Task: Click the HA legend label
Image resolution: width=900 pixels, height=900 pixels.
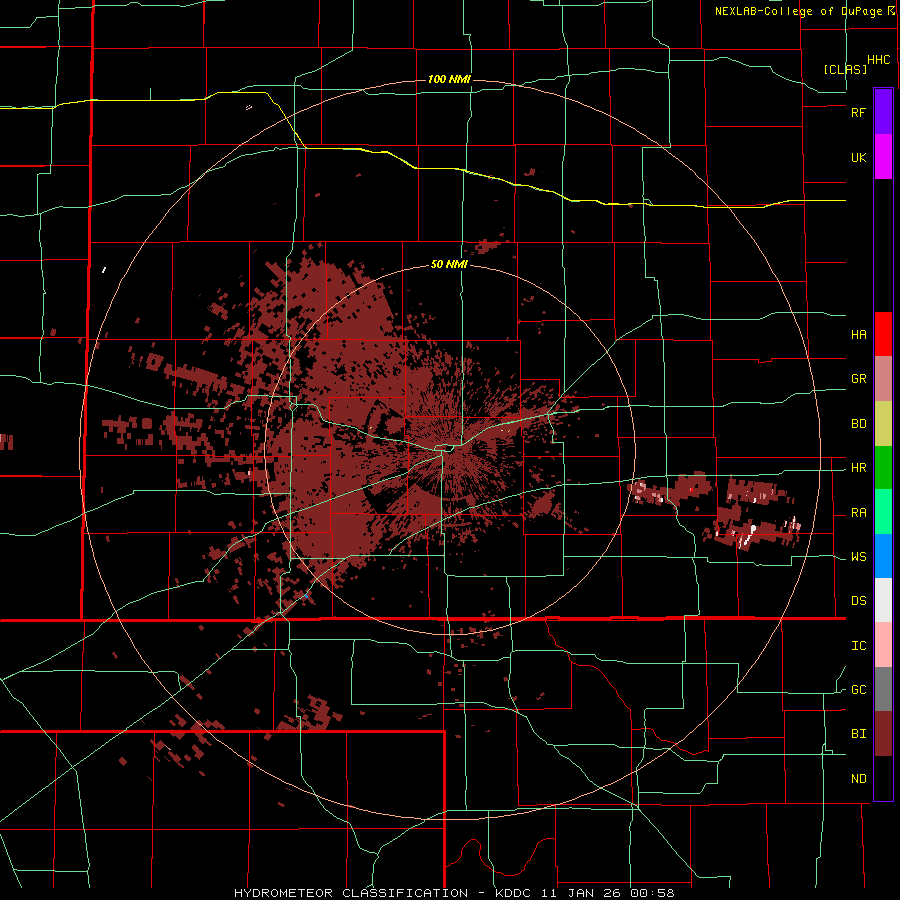Action: point(858,335)
